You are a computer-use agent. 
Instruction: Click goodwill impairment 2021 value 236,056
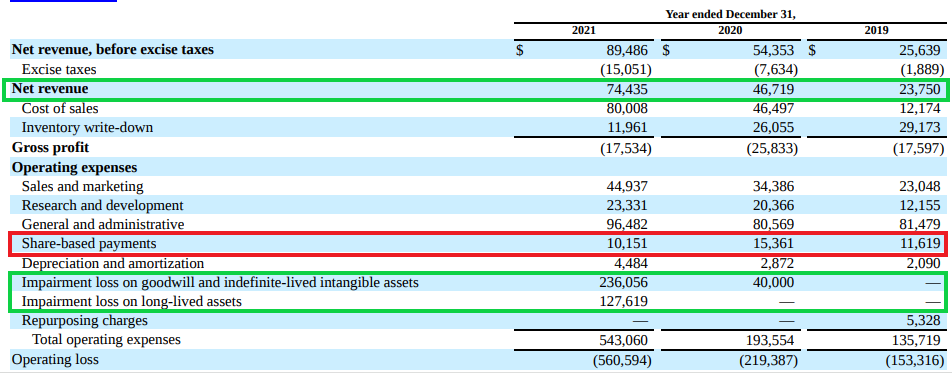point(624,282)
